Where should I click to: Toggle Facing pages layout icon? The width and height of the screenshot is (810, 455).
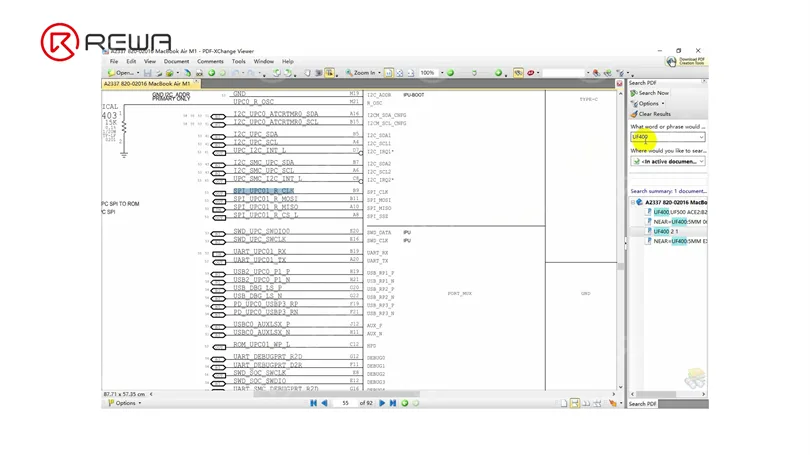[586, 403]
